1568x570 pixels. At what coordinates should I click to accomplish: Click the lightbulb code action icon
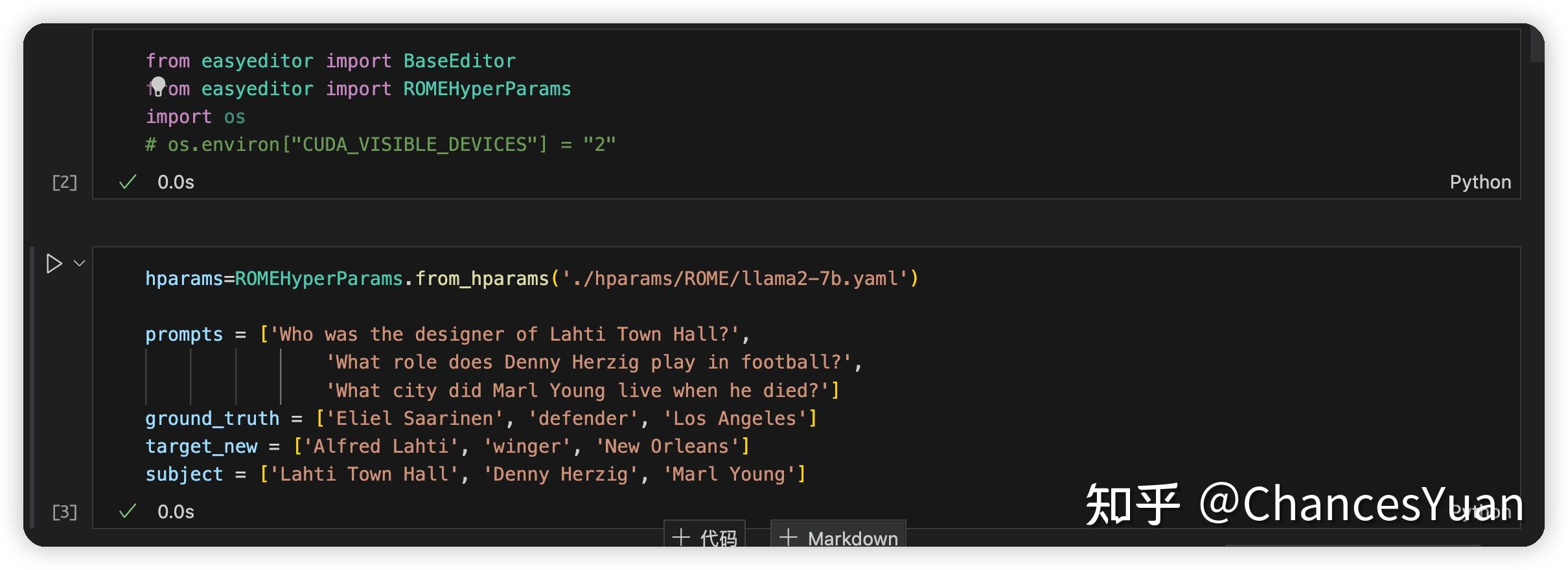tap(157, 86)
